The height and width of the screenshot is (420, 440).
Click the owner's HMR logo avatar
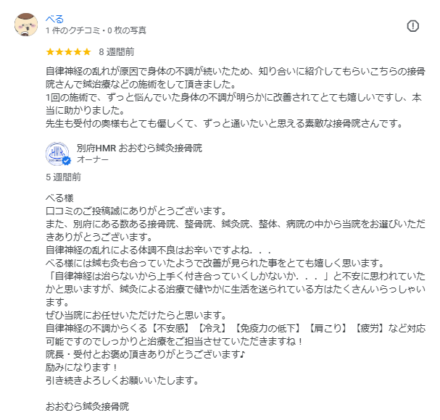[57, 154]
